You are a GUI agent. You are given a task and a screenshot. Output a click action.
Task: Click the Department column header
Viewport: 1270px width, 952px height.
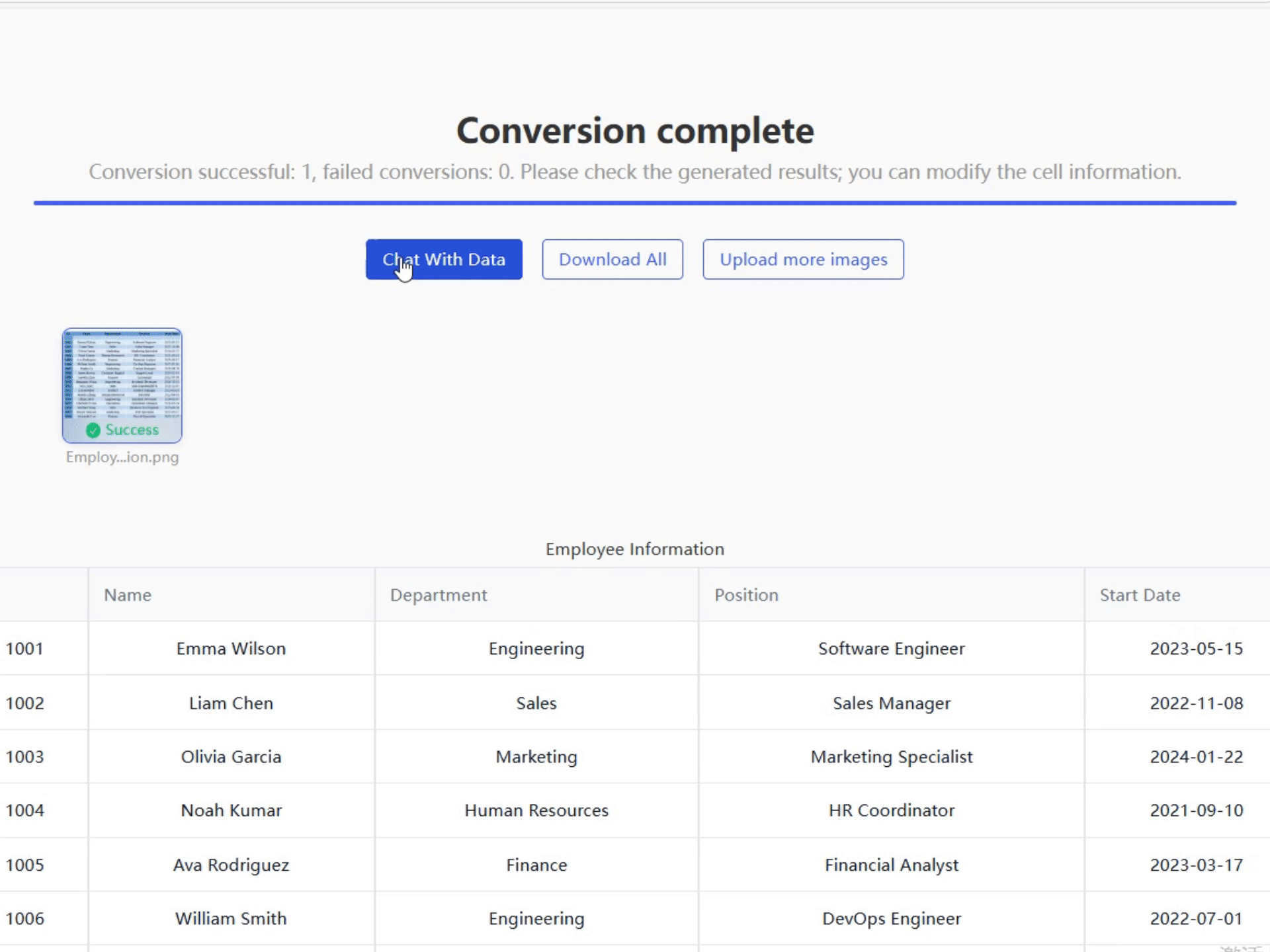pyautogui.click(x=439, y=595)
